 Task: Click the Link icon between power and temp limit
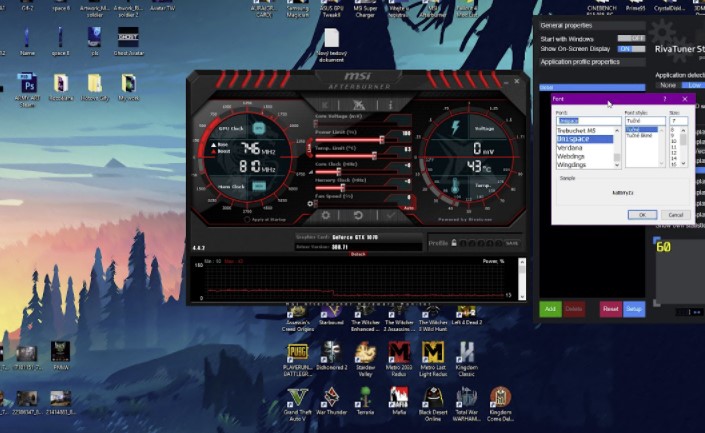(309, 147)
